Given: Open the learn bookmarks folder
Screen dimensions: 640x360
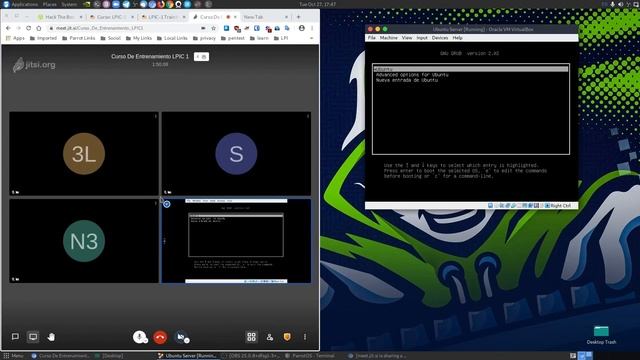Looking at the screenshot, I should (259, 38).
